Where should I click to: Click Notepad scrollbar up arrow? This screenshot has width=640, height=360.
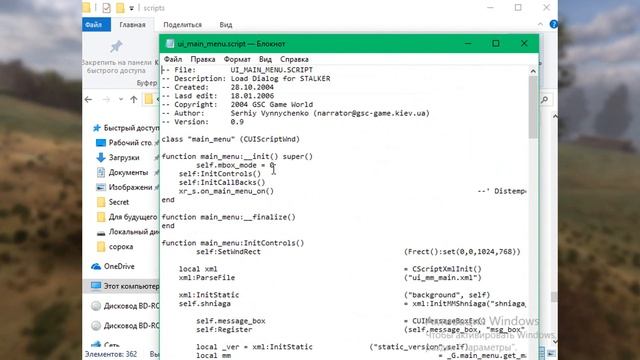[x=533, y=71]
